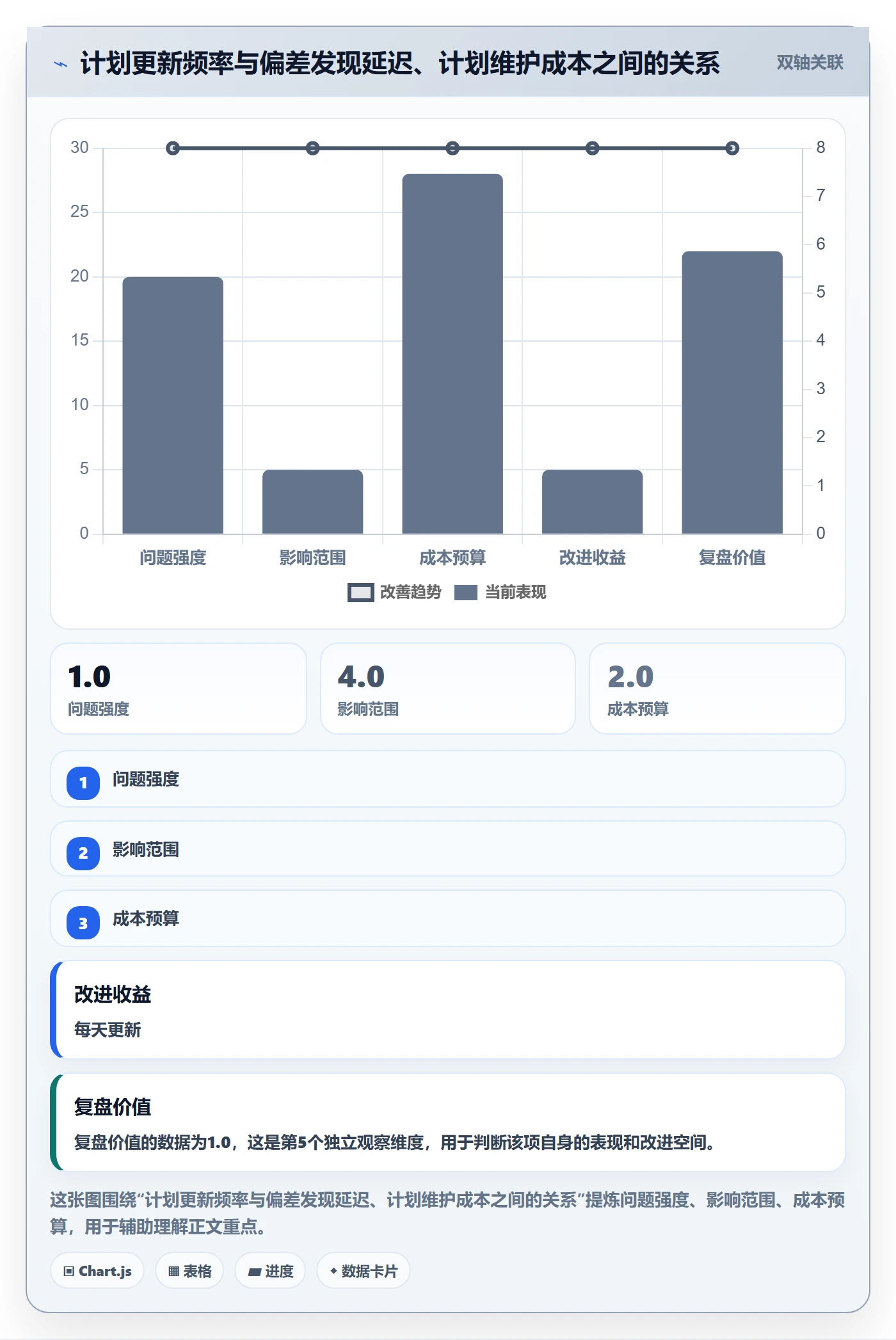
Task: Click the line point above 问题强度
Action: coord(173,148)
